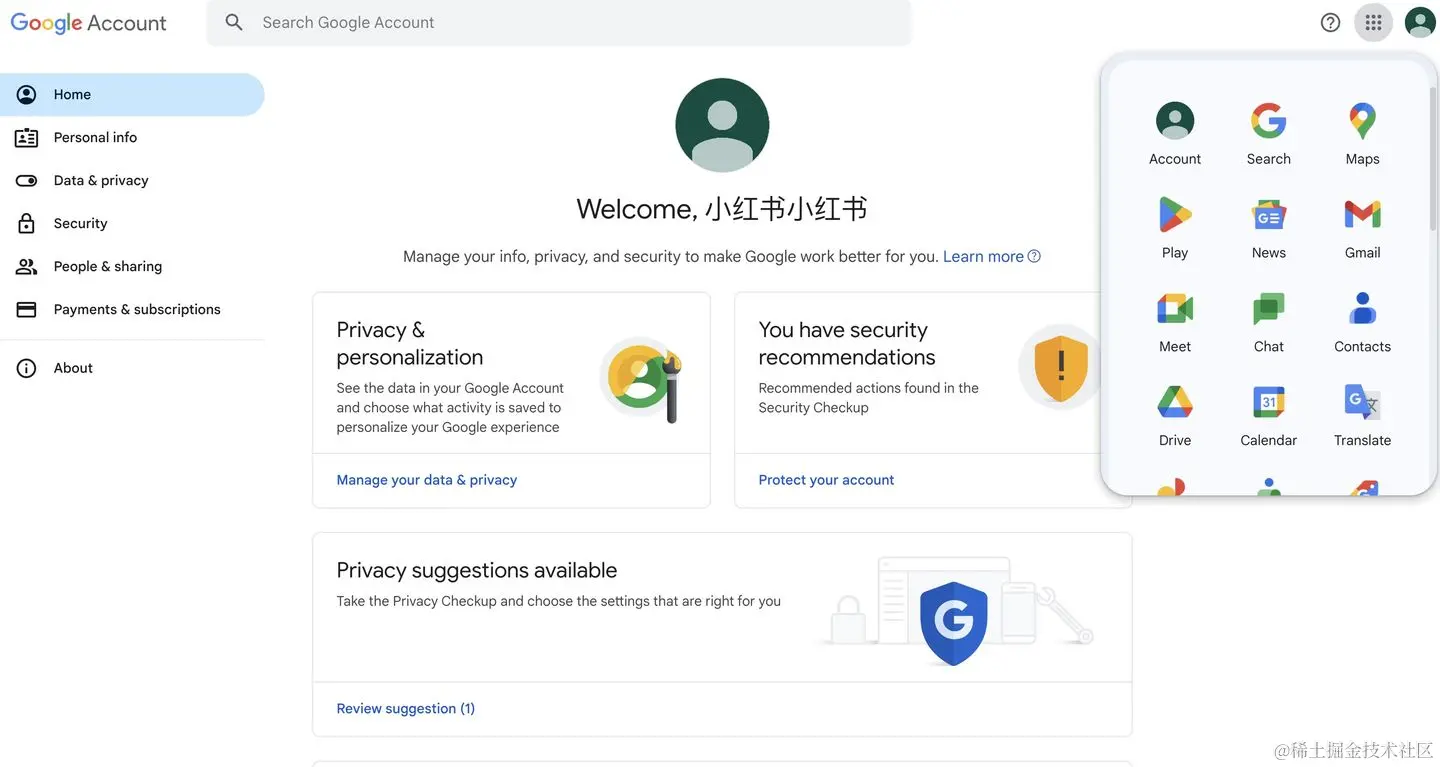Open Gmail from the apps panel
The image size is (1440, 767).
tap(1362, 228)
